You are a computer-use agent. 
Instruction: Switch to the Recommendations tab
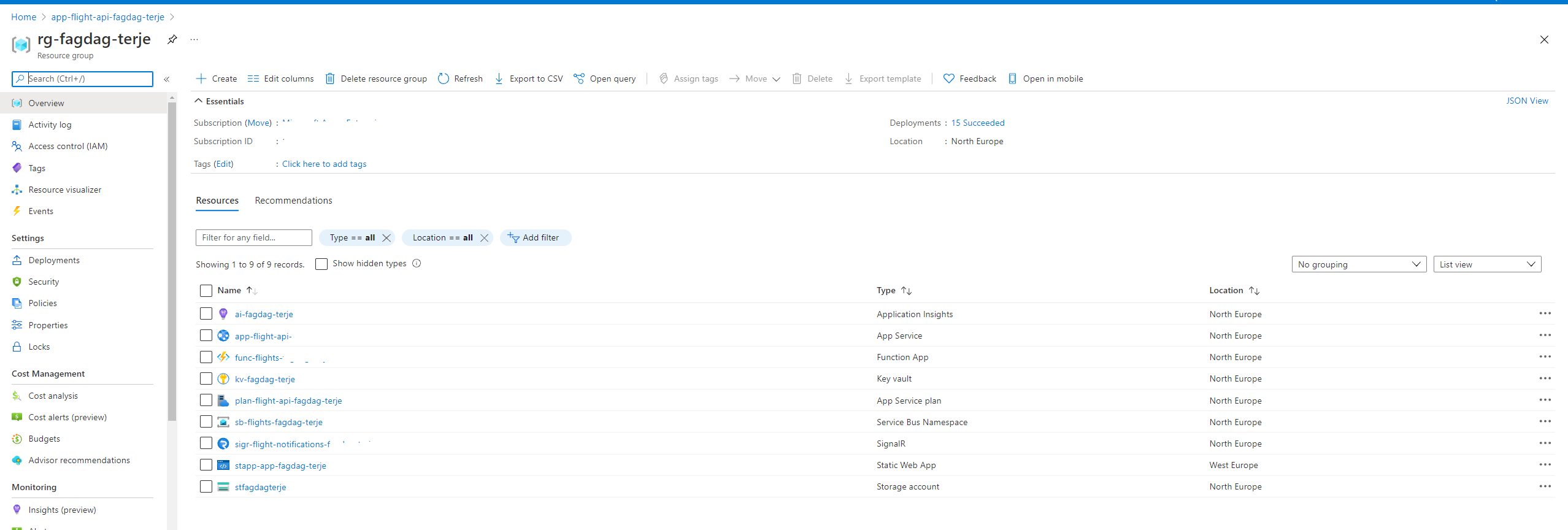[x=293, y=201]
